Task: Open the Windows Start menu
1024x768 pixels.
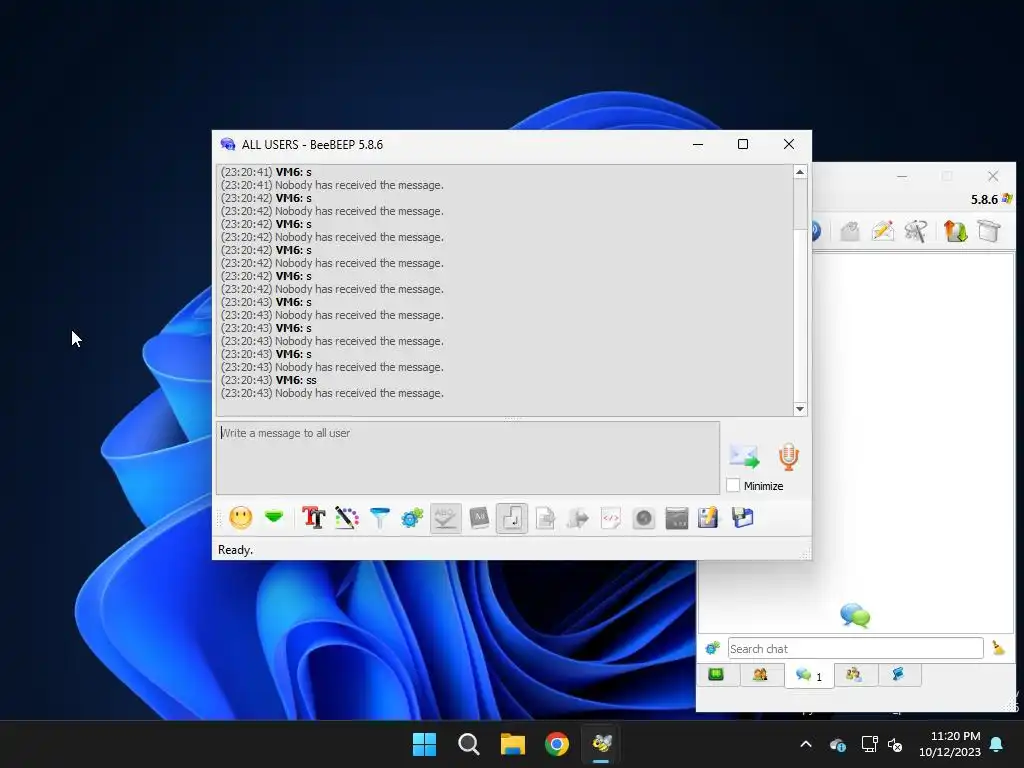Action: (x=424, y=744)
